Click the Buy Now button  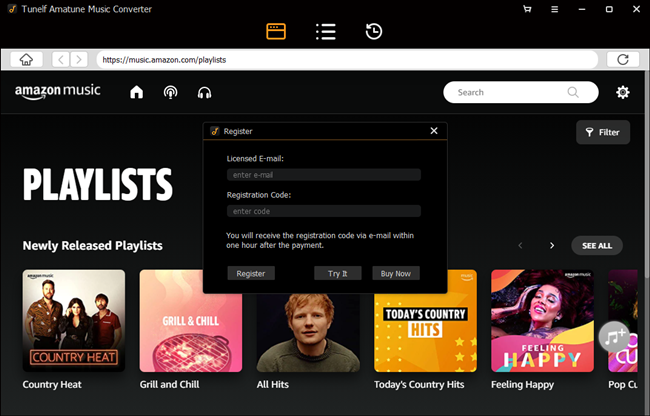395,273
